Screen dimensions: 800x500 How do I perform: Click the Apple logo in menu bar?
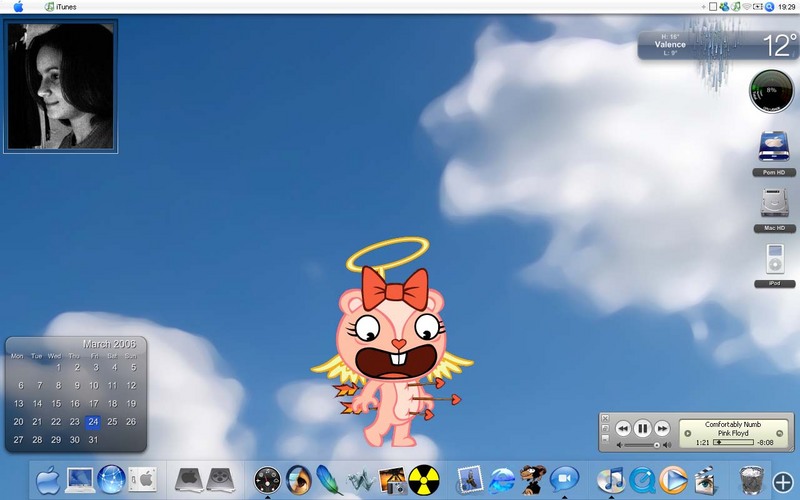[18, 7]
